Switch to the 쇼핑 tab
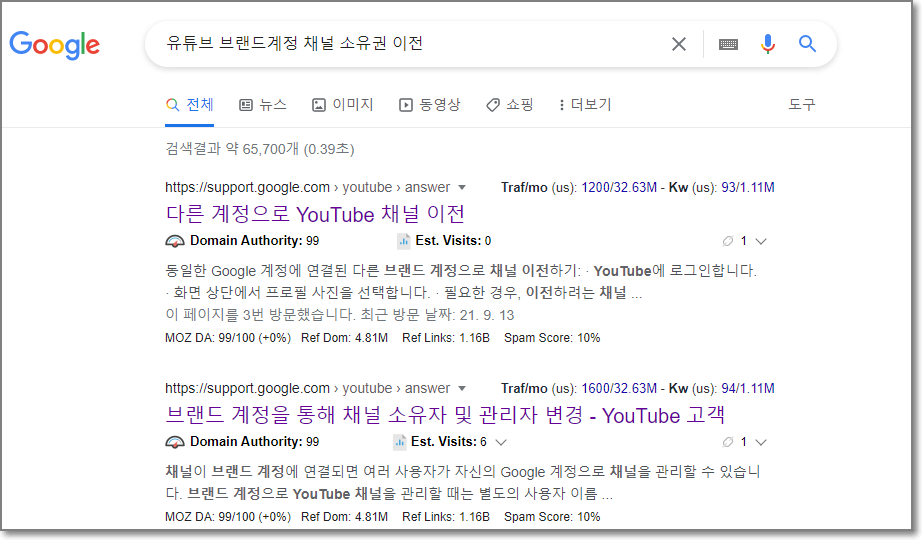Screen dimensions: 922x540 point(510,105)
